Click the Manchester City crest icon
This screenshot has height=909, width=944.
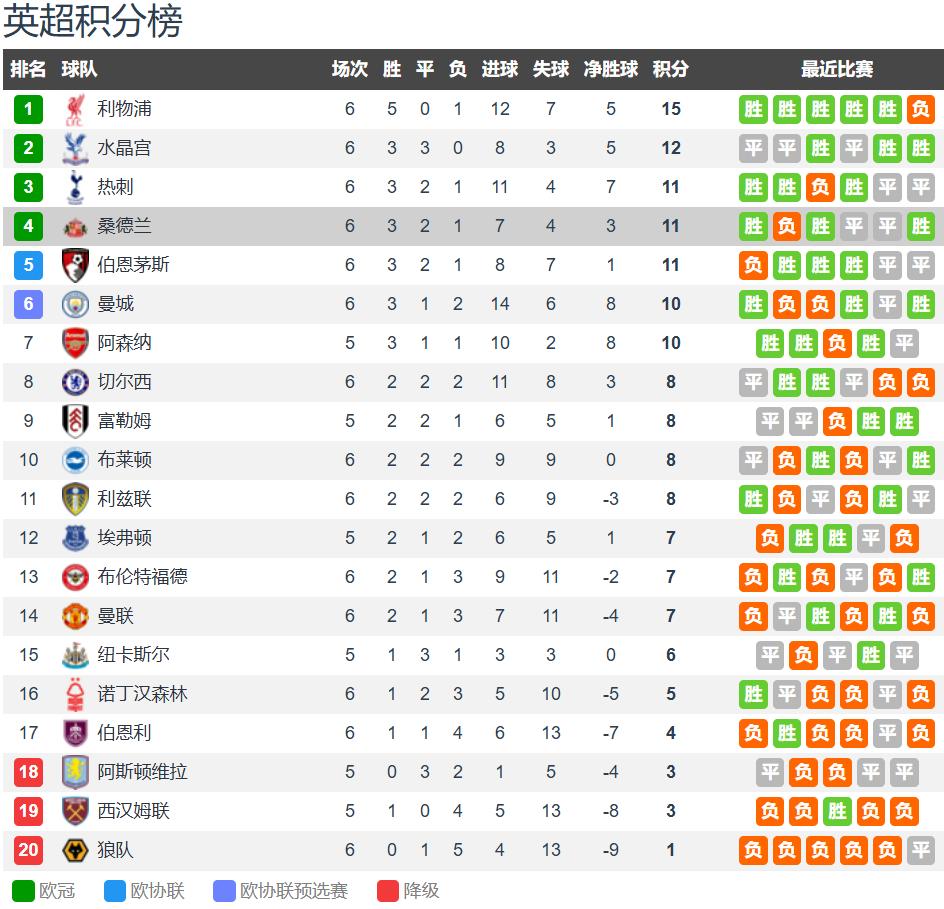pos(75,304)
